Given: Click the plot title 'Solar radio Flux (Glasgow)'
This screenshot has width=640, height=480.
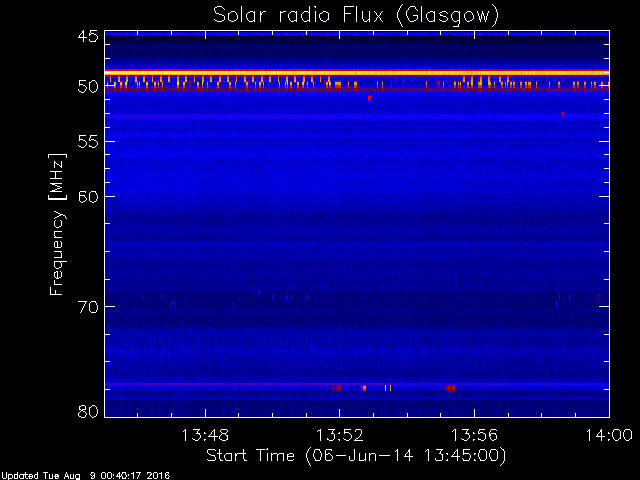Looking at the screenshot, I should [x=356, y=16].
